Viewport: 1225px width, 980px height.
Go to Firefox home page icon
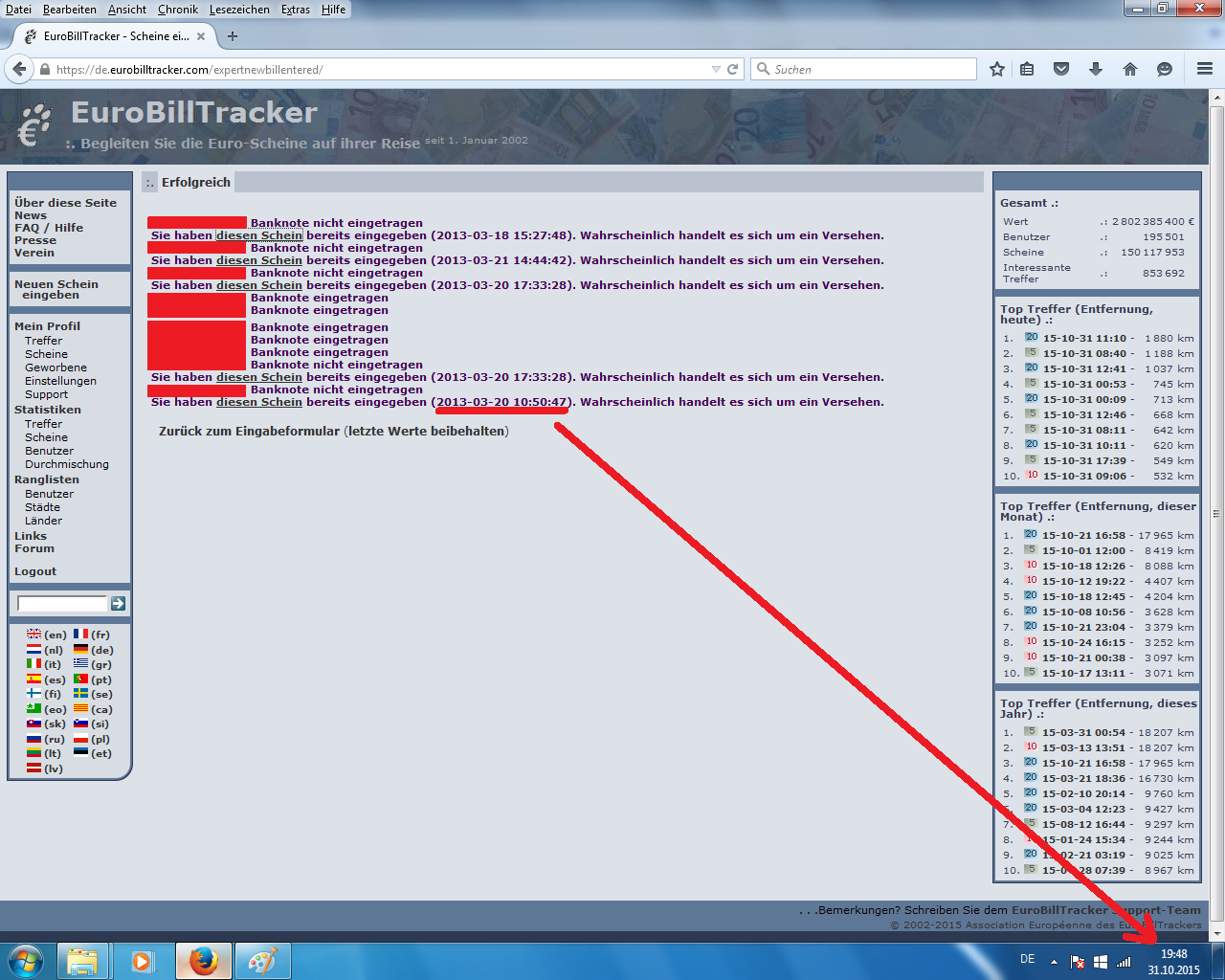click(x=1130, y=69)
